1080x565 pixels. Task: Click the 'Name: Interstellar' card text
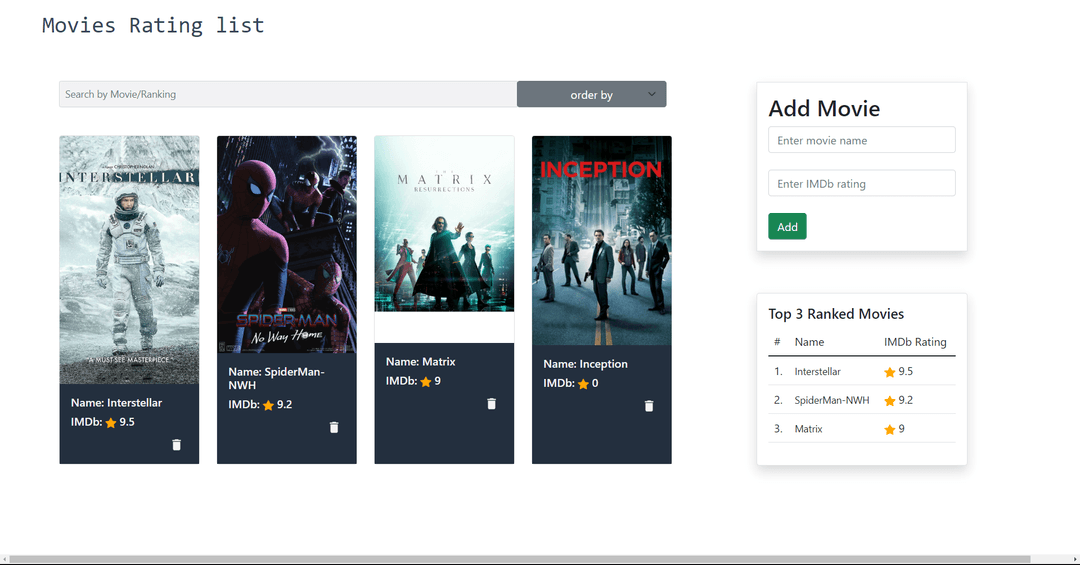[x=116, y=403]
